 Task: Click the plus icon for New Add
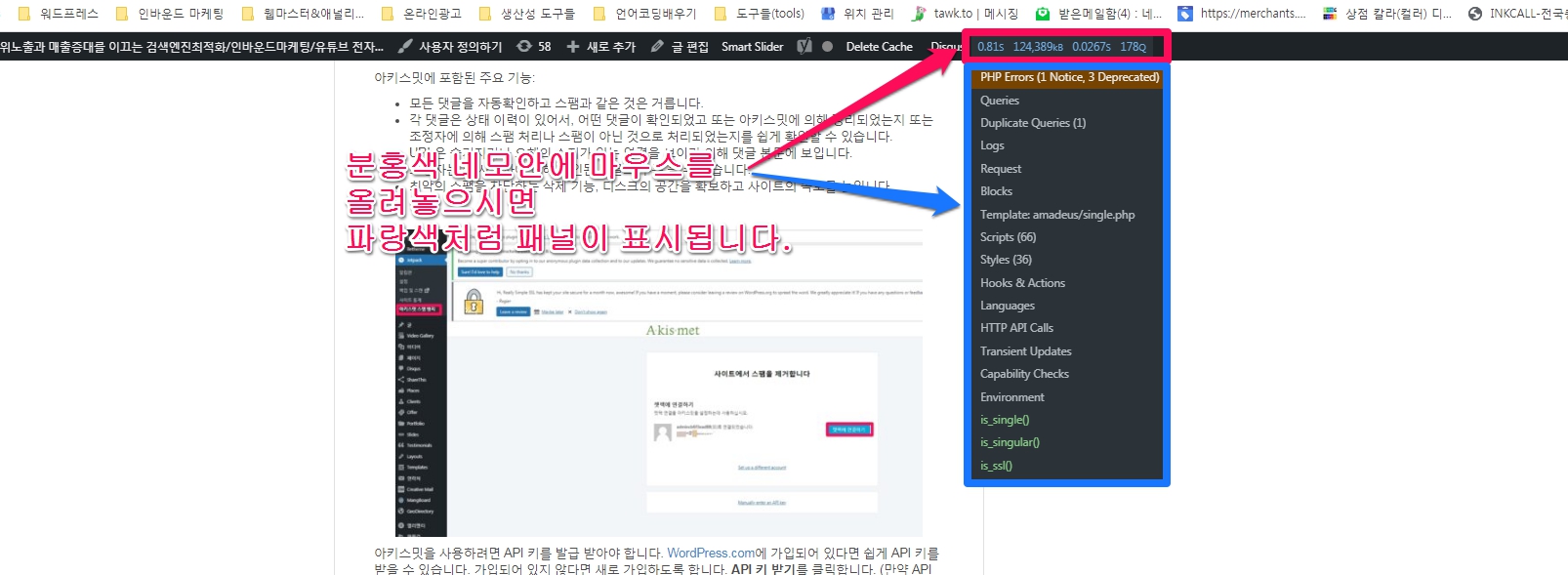[x=572, y=46]
